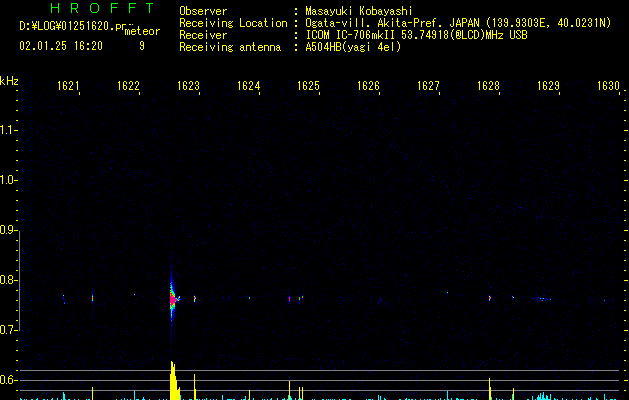
Task: Click the 0.7 kHz frequency label
Action: click(8, 330)
